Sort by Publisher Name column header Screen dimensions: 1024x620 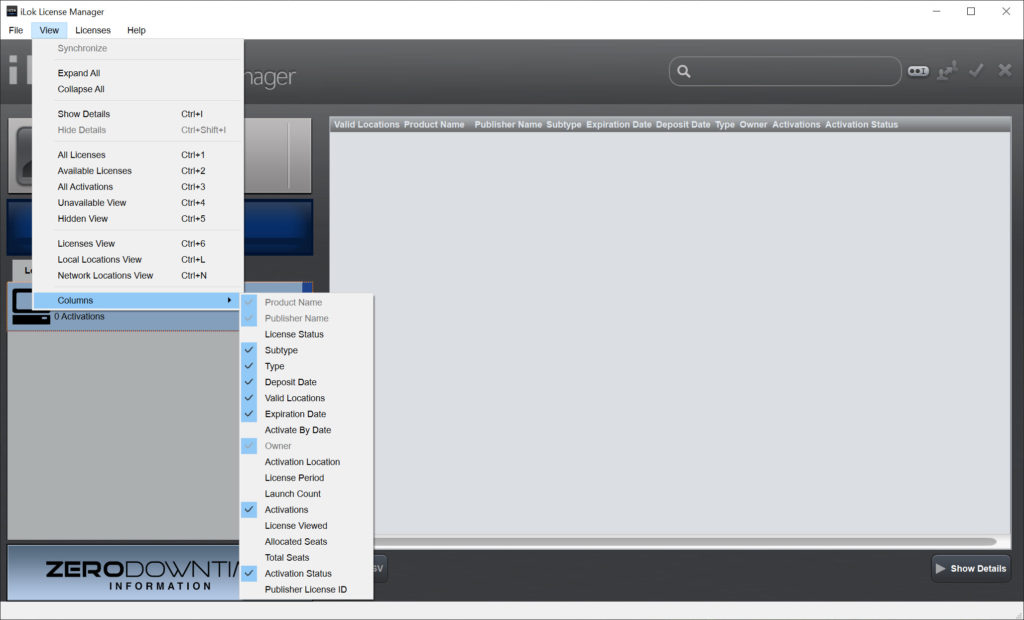(x=508, y=124)
